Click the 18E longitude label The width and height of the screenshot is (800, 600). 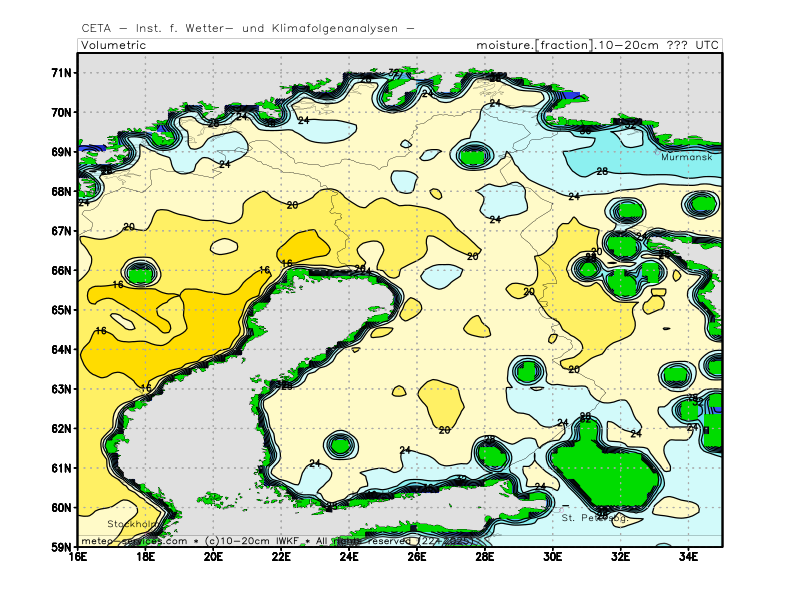tap(145, 556)
